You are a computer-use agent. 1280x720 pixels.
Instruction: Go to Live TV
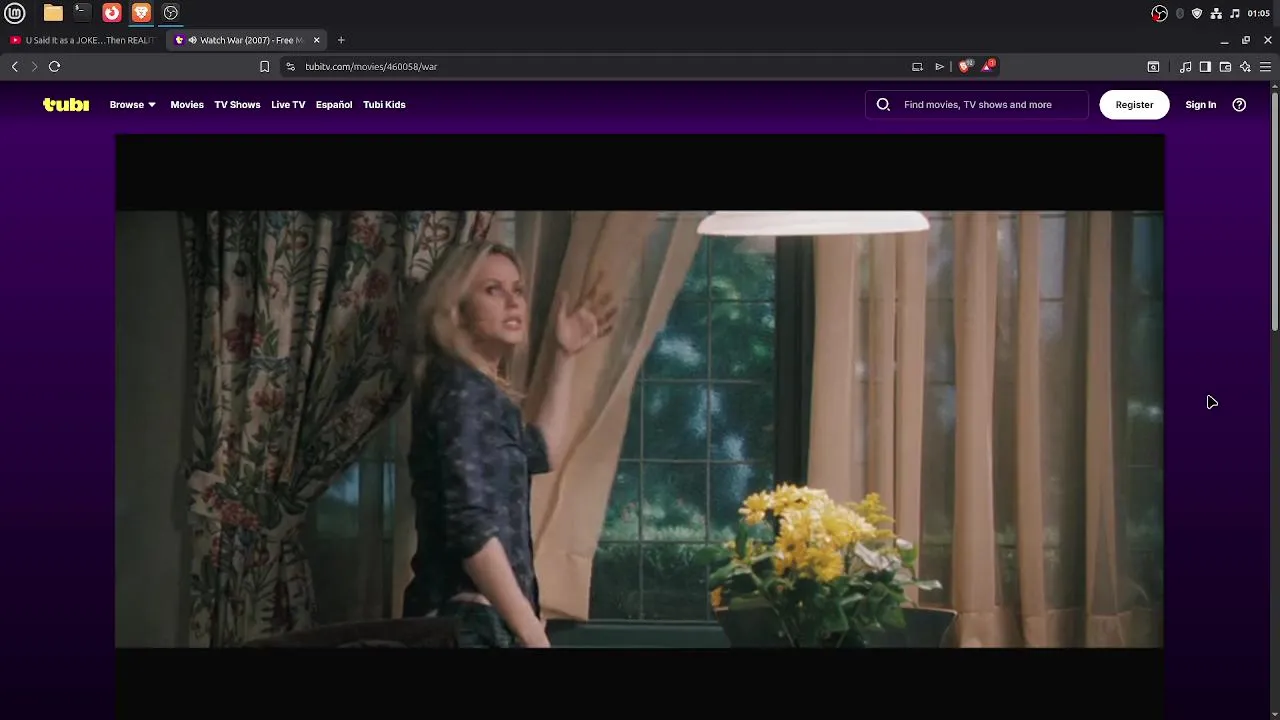[x=288, y=104]
